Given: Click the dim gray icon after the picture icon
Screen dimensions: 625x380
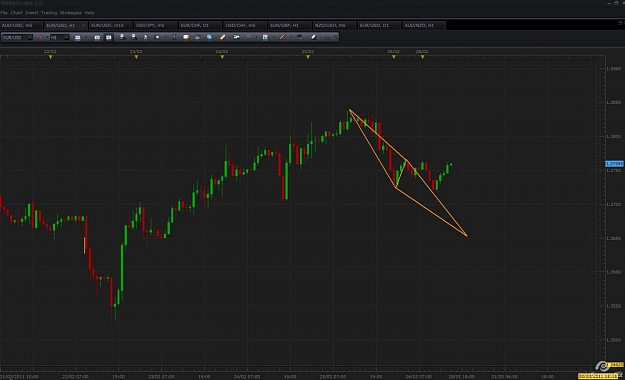Looking at the screenshot, I should coord(248,37).
